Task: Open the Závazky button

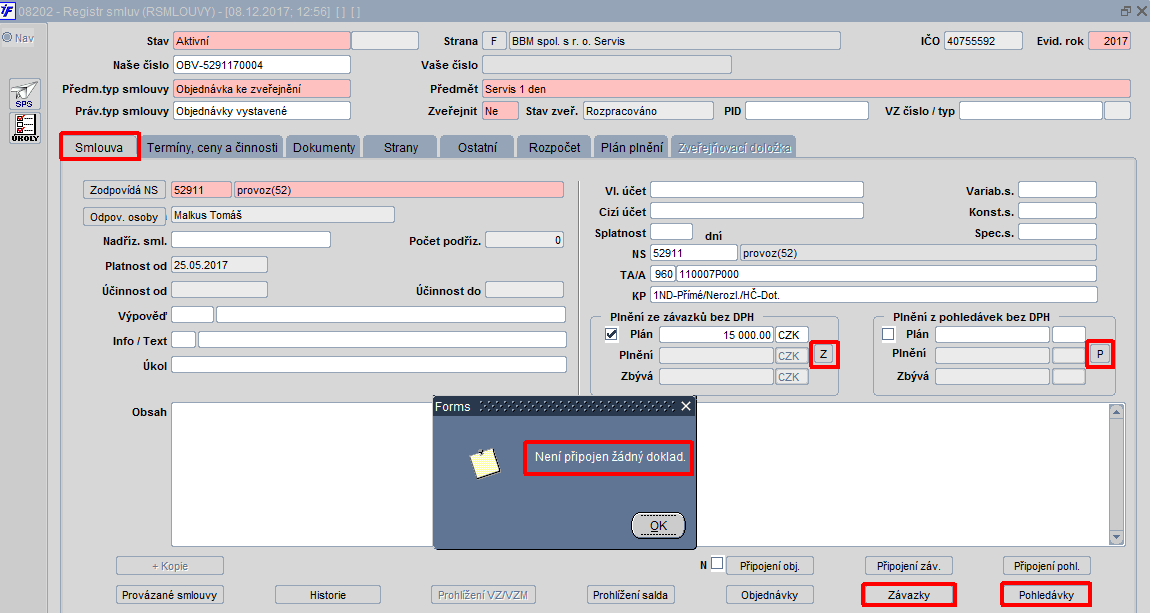Action: pos(909,595)
